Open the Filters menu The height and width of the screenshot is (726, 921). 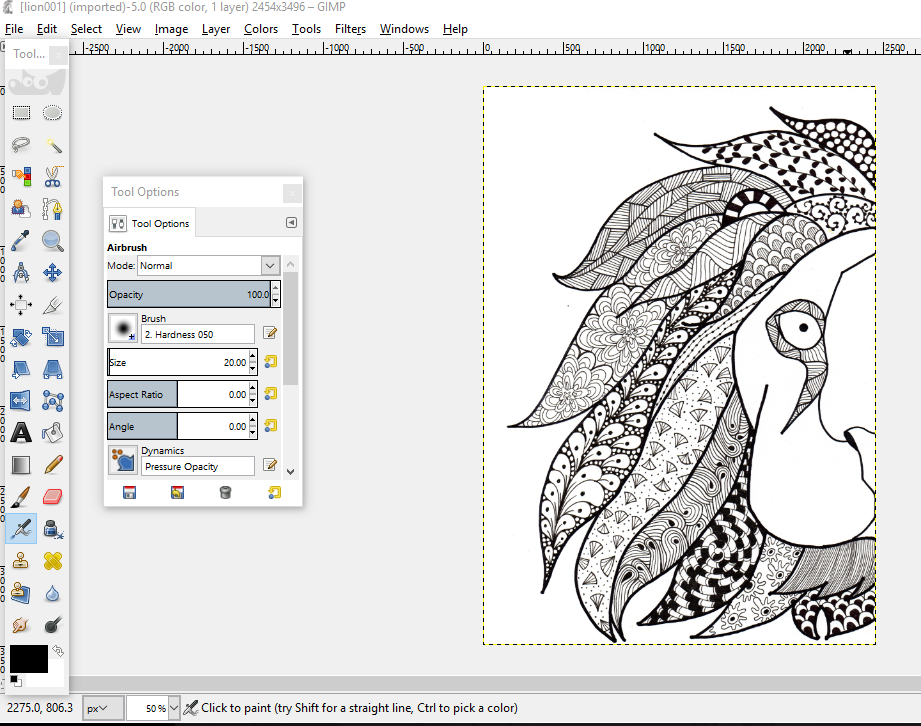[x=350, y=29]
